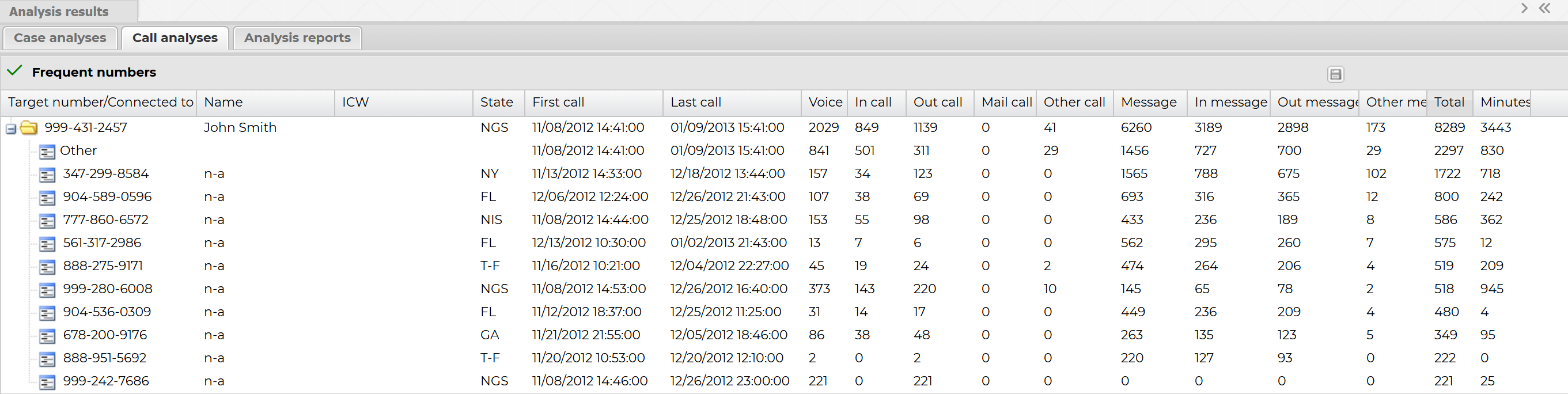Image resolution: width=1568 pixels, height=394 pixels.
Task: Click the Minutes column header
Action: pyautogui.click(x=1505, y=103)
